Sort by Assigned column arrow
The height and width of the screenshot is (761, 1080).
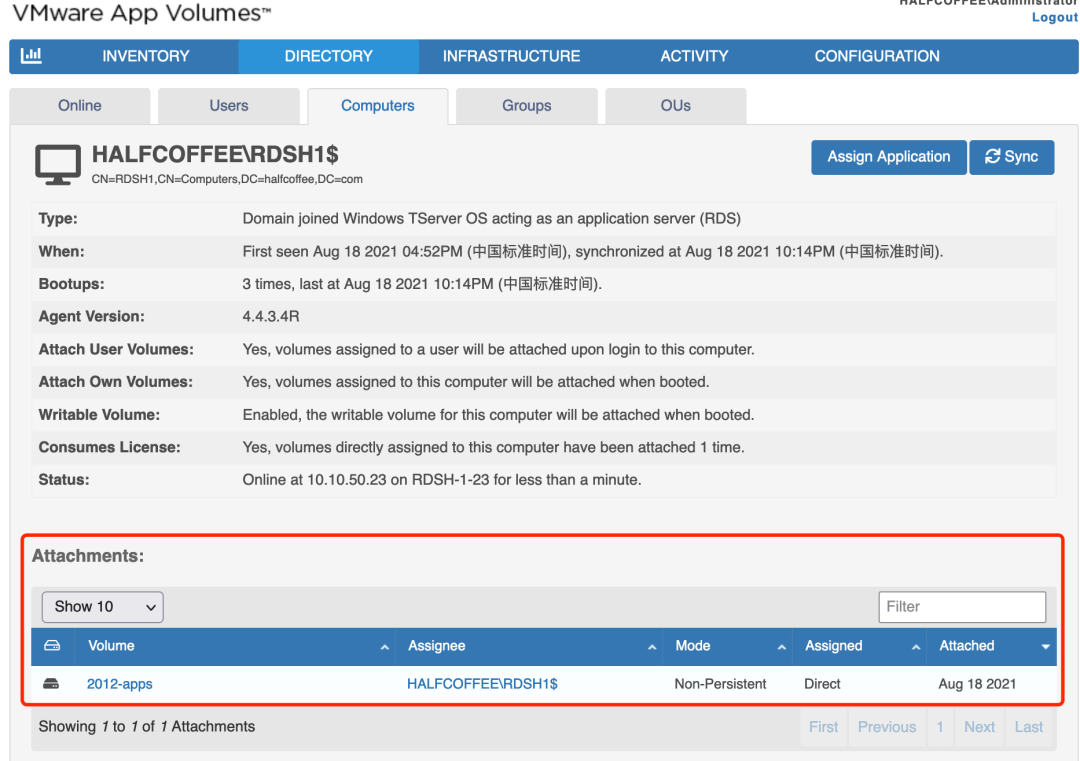click(x=915, y=647)
